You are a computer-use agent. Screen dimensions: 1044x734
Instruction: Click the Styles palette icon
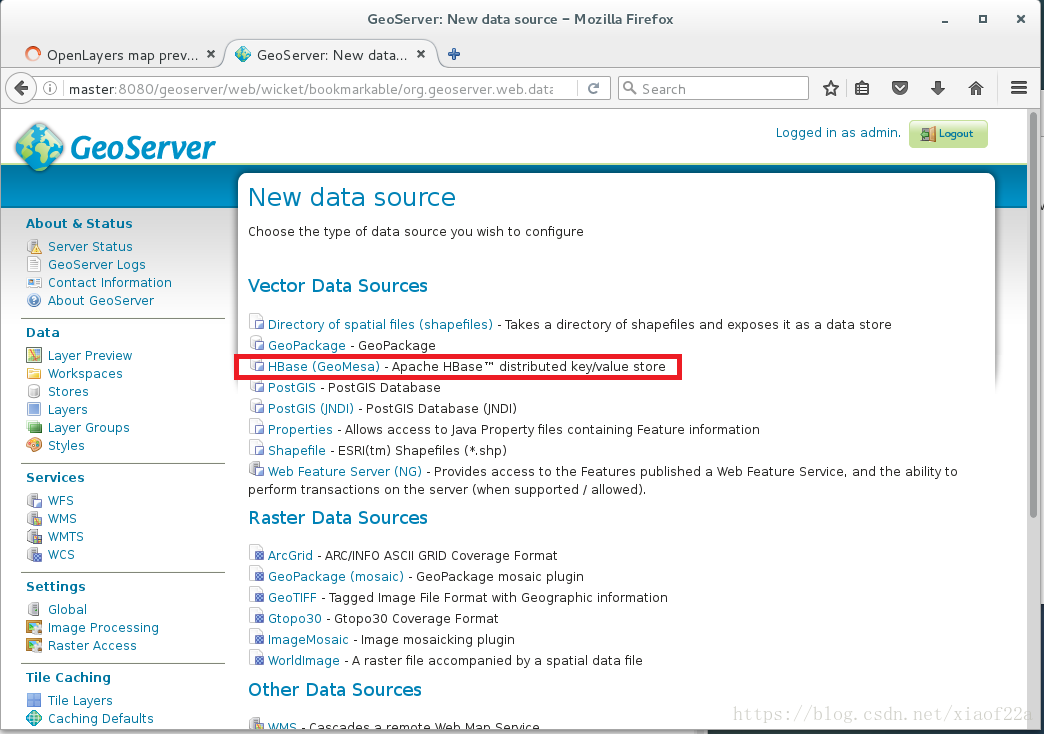pos(34,445)
